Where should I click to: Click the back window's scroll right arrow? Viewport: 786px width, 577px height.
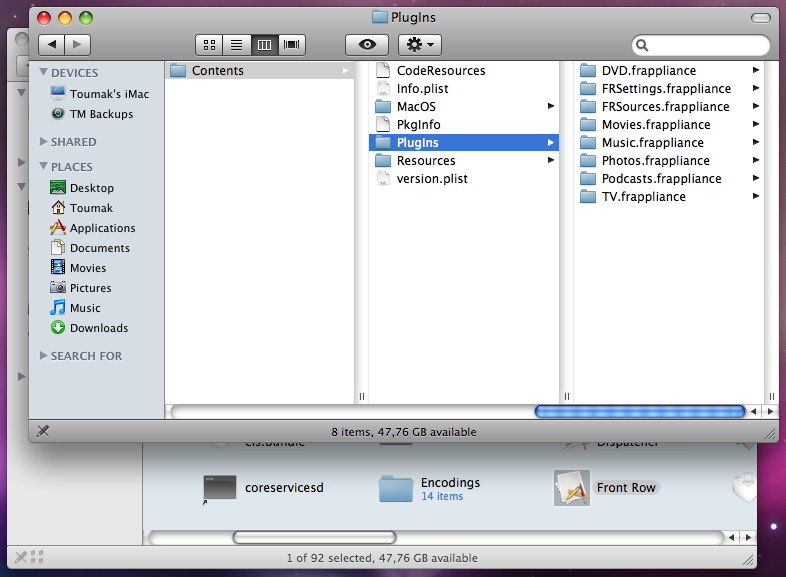click(x=748, y=537)
